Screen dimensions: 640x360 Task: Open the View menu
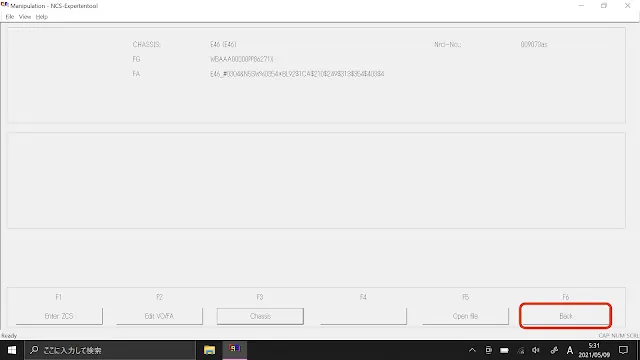coord(25,17)
